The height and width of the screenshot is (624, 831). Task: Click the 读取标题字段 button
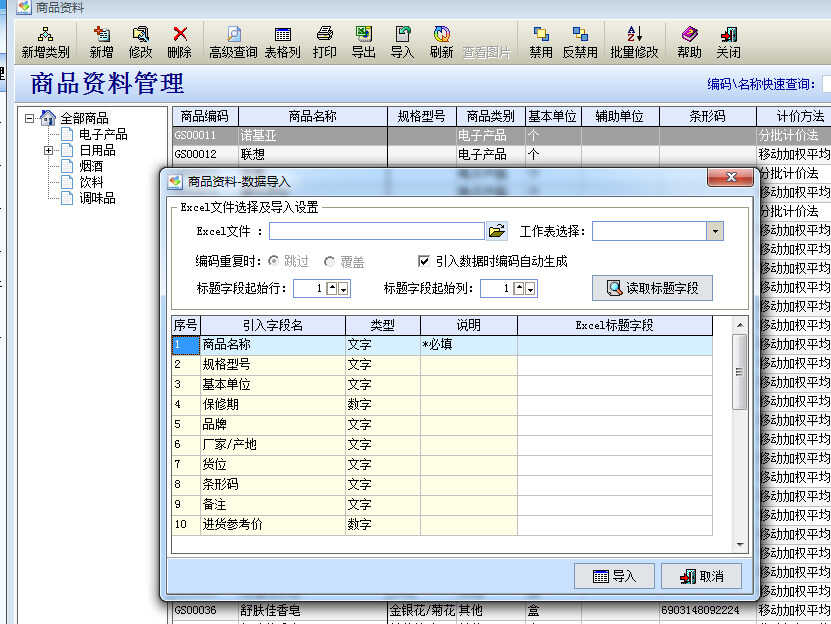652,288
